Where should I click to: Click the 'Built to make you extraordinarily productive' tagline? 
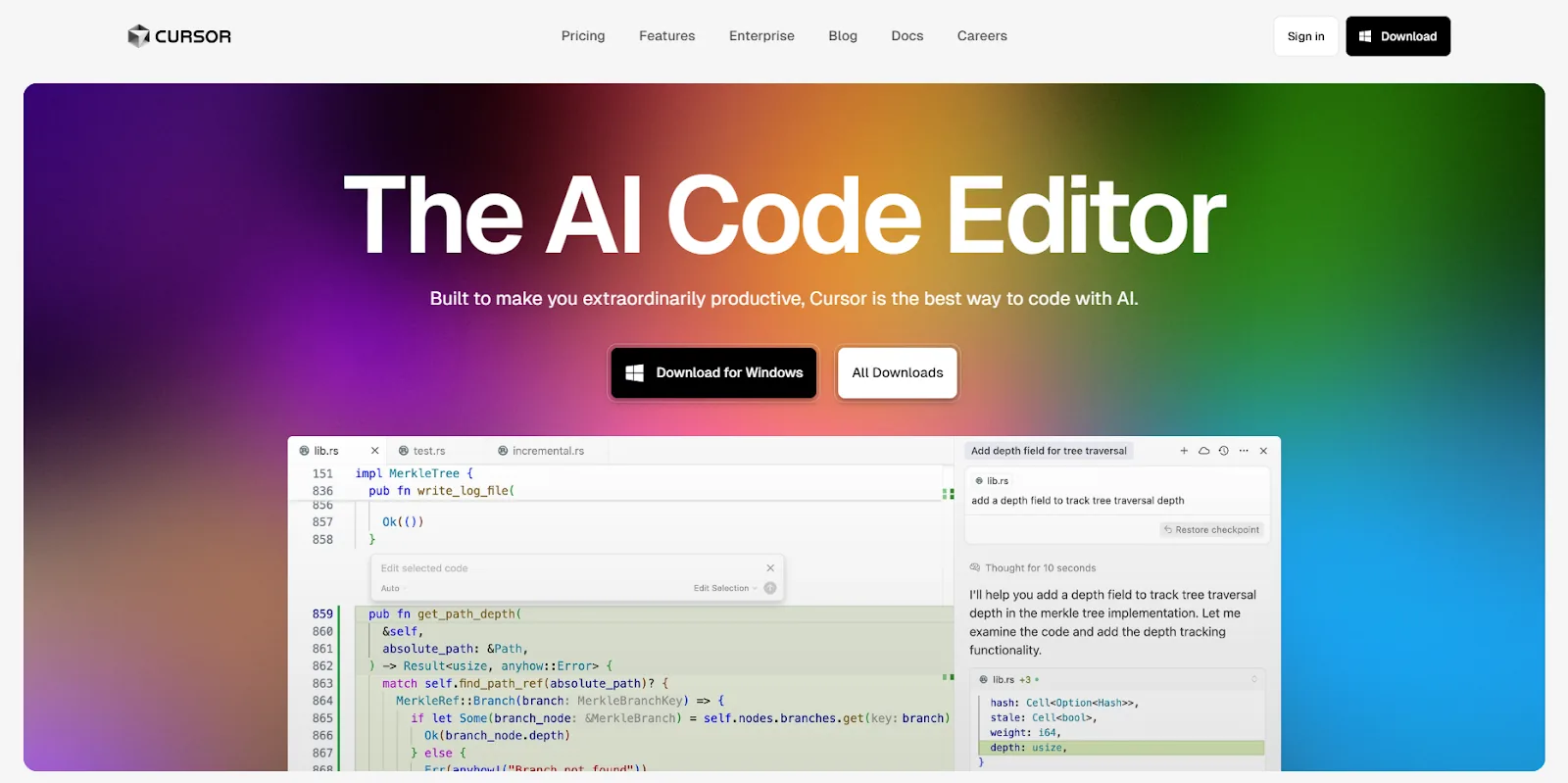click(x=784, y=299)
